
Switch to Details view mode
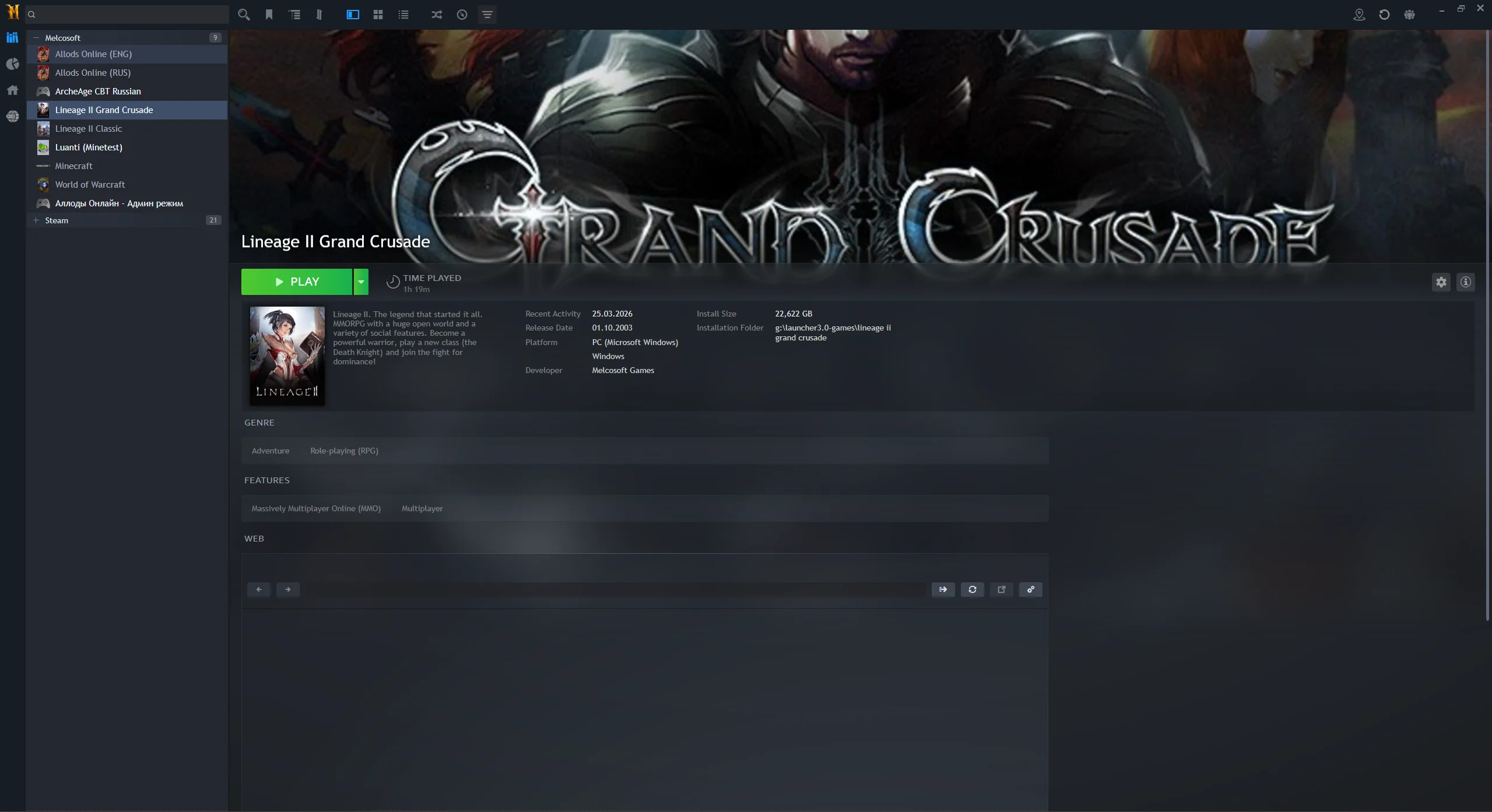pos(353,15)
